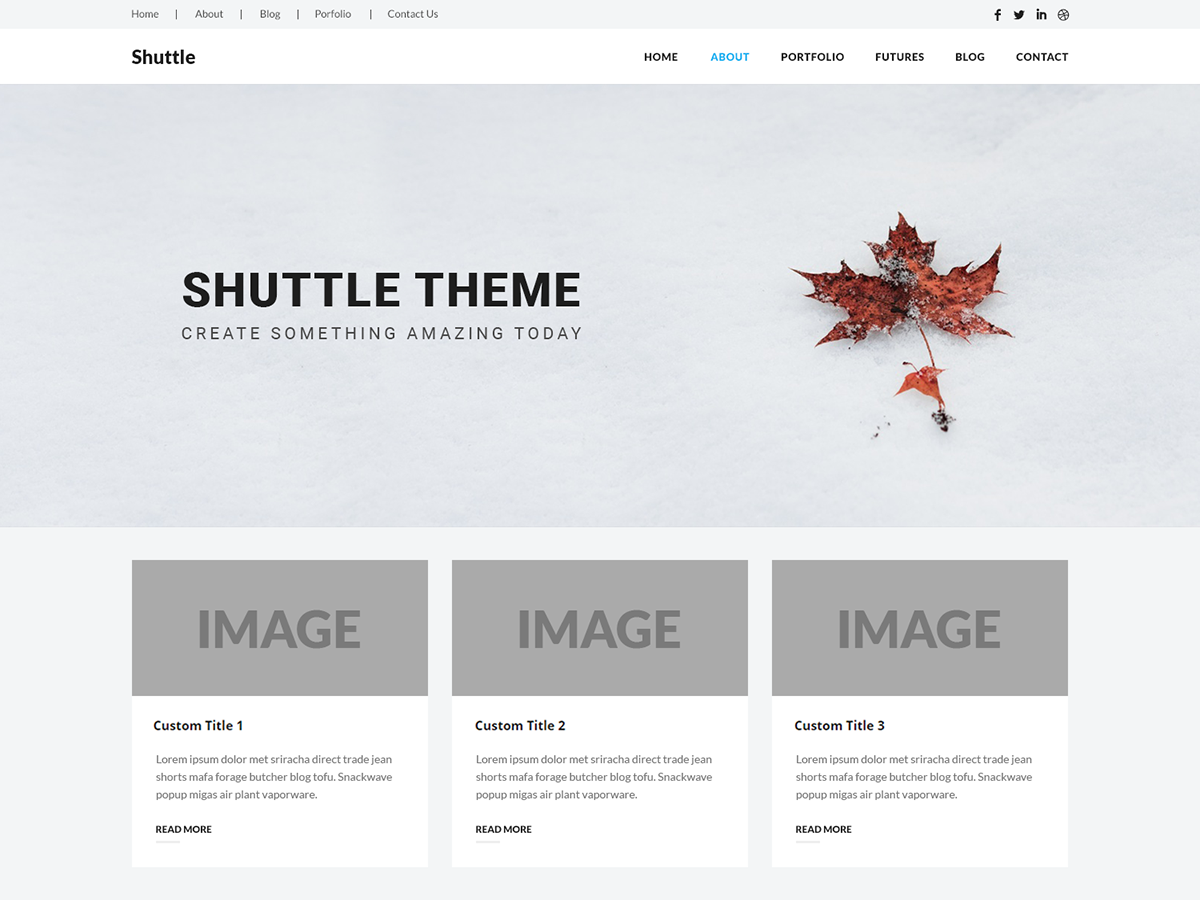
Task: Visit the LinkedIn profile icon
Action: [x=1040, y=14]
